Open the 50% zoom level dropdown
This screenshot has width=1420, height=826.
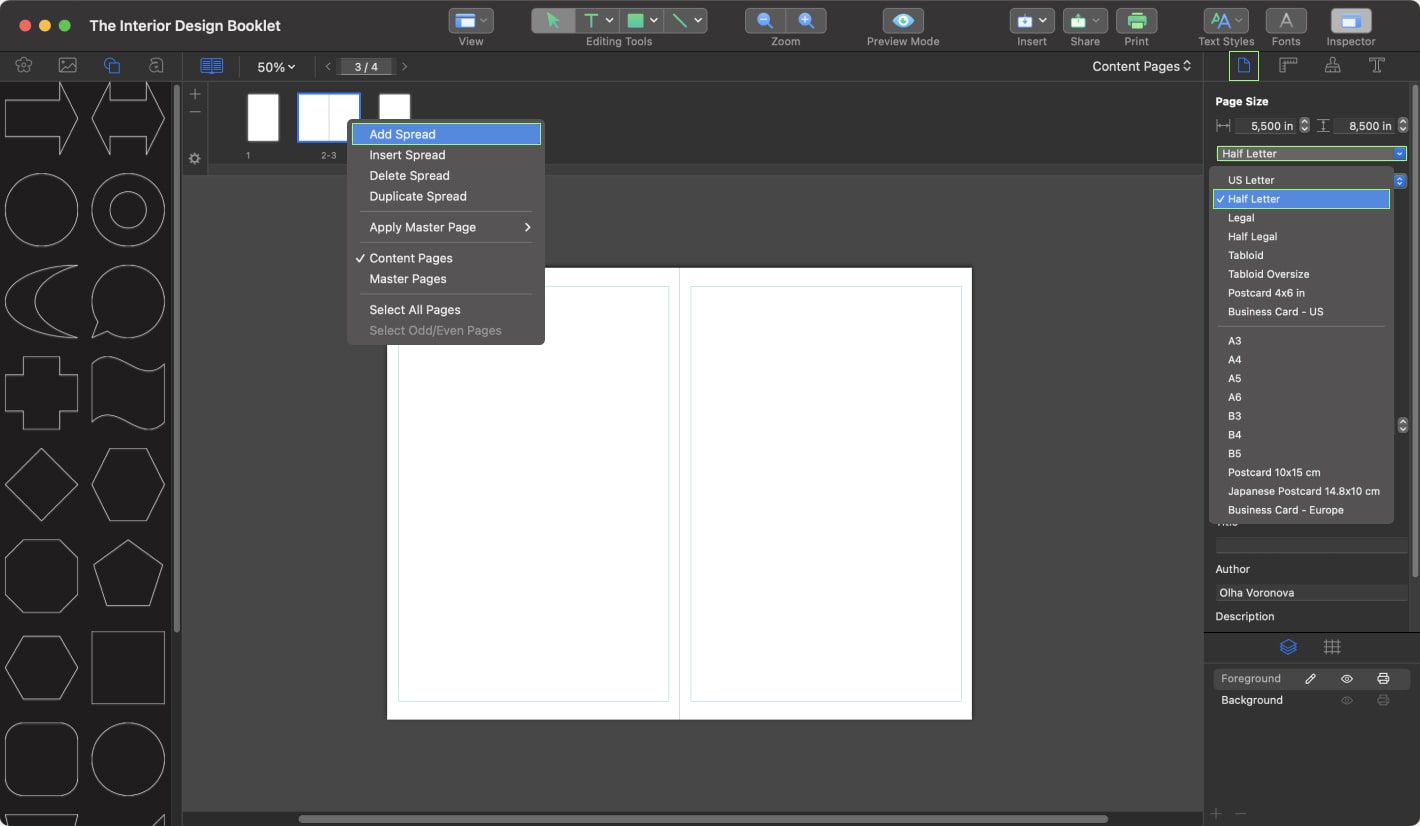[275, 66]
